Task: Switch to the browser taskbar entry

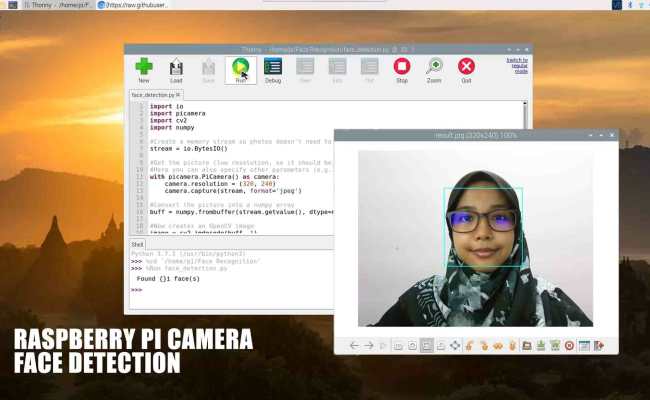Action: [x=133, y=5]
